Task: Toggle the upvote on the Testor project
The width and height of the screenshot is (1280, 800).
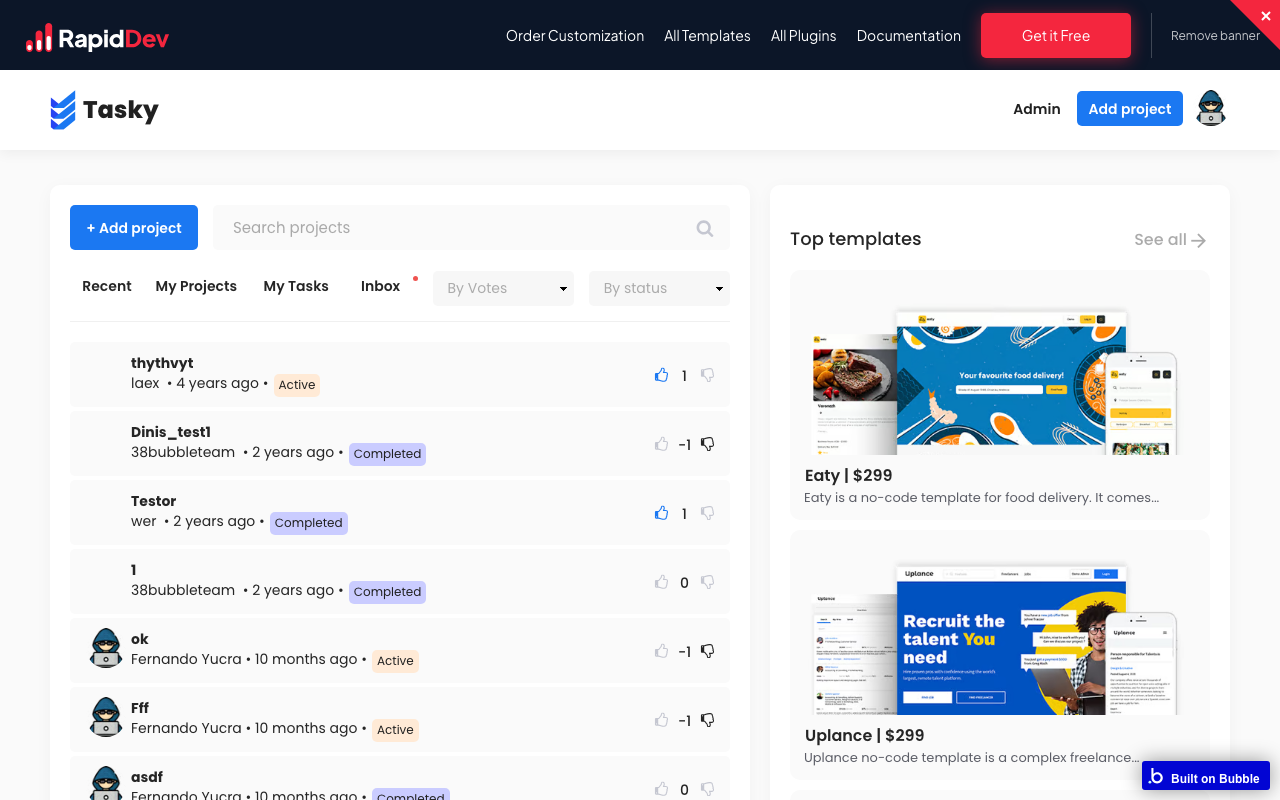Action: pyautogui.click(x=661, y=512)
